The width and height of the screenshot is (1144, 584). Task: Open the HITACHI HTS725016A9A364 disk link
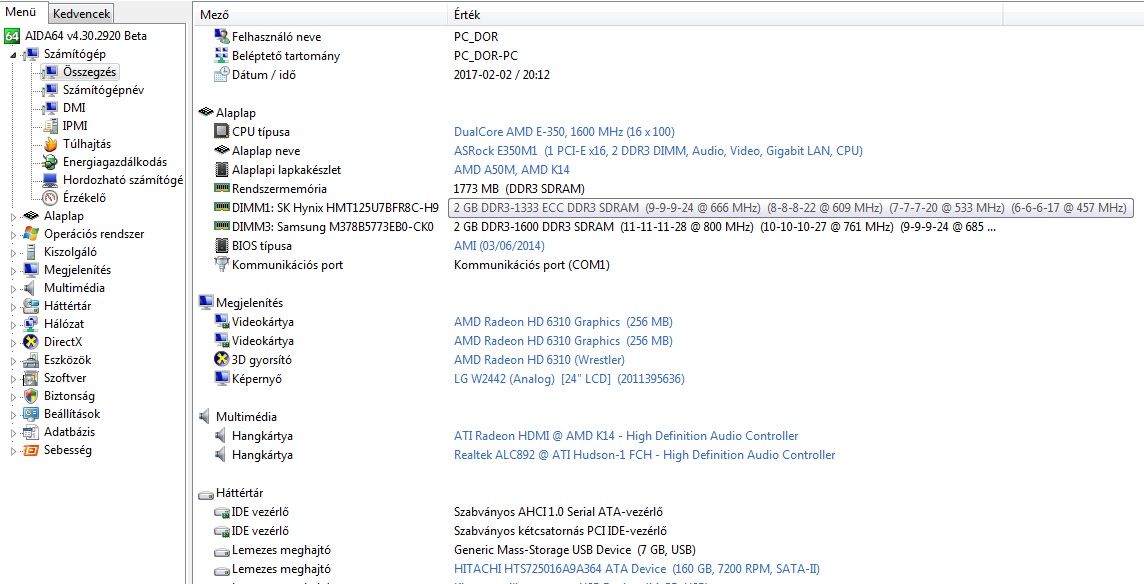637,568
